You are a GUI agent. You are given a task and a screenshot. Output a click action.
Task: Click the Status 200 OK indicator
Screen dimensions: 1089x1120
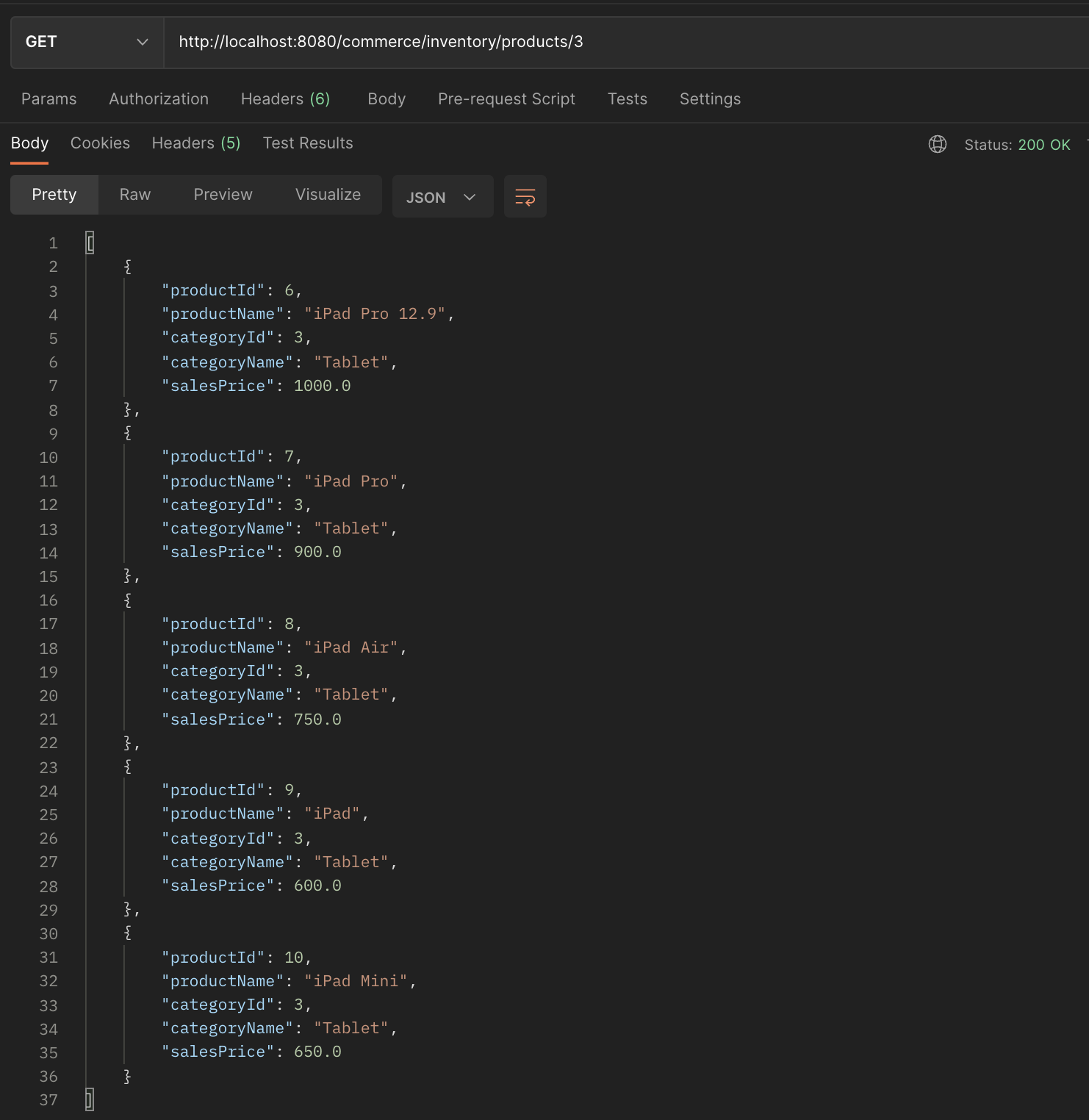coord(1018,144)
